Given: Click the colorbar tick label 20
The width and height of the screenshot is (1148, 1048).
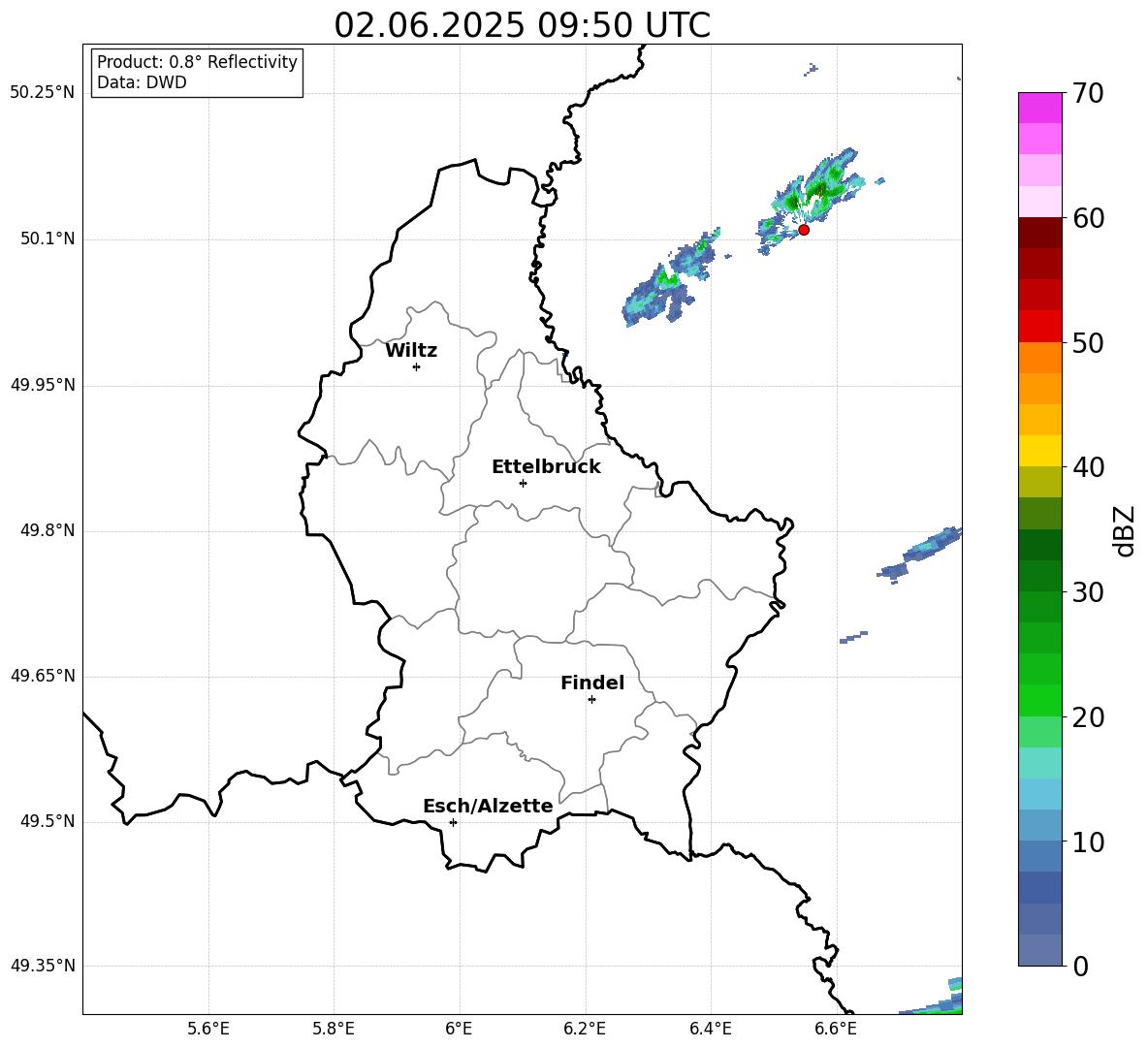Looking at the screenshot, I should 1088,717.
